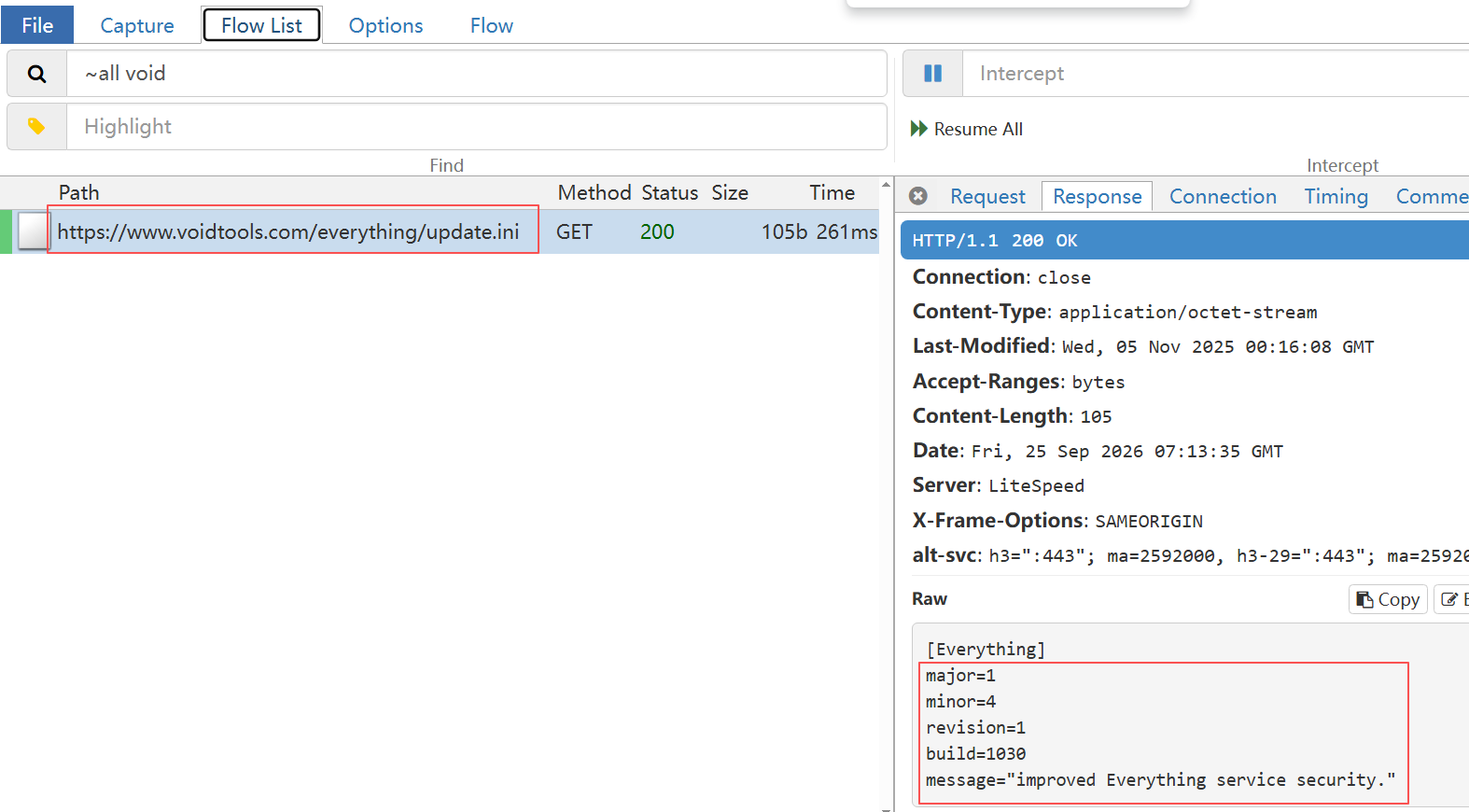Click the yellow highlight tag icon
This screenshot has width=1469, height=812.
(36, 126)
